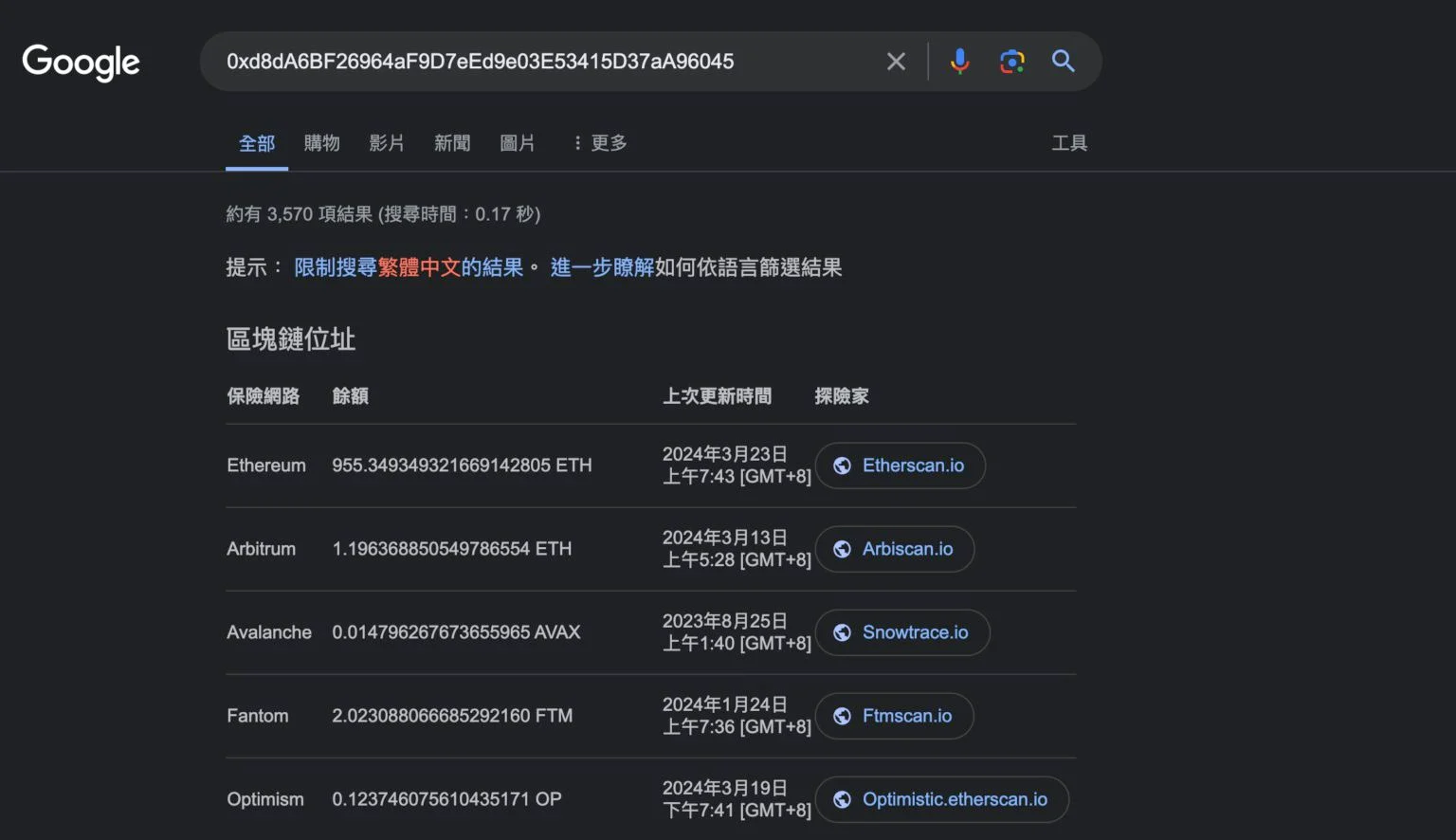Click the Google logo
1456x840 pixels.
coord(81,63)
